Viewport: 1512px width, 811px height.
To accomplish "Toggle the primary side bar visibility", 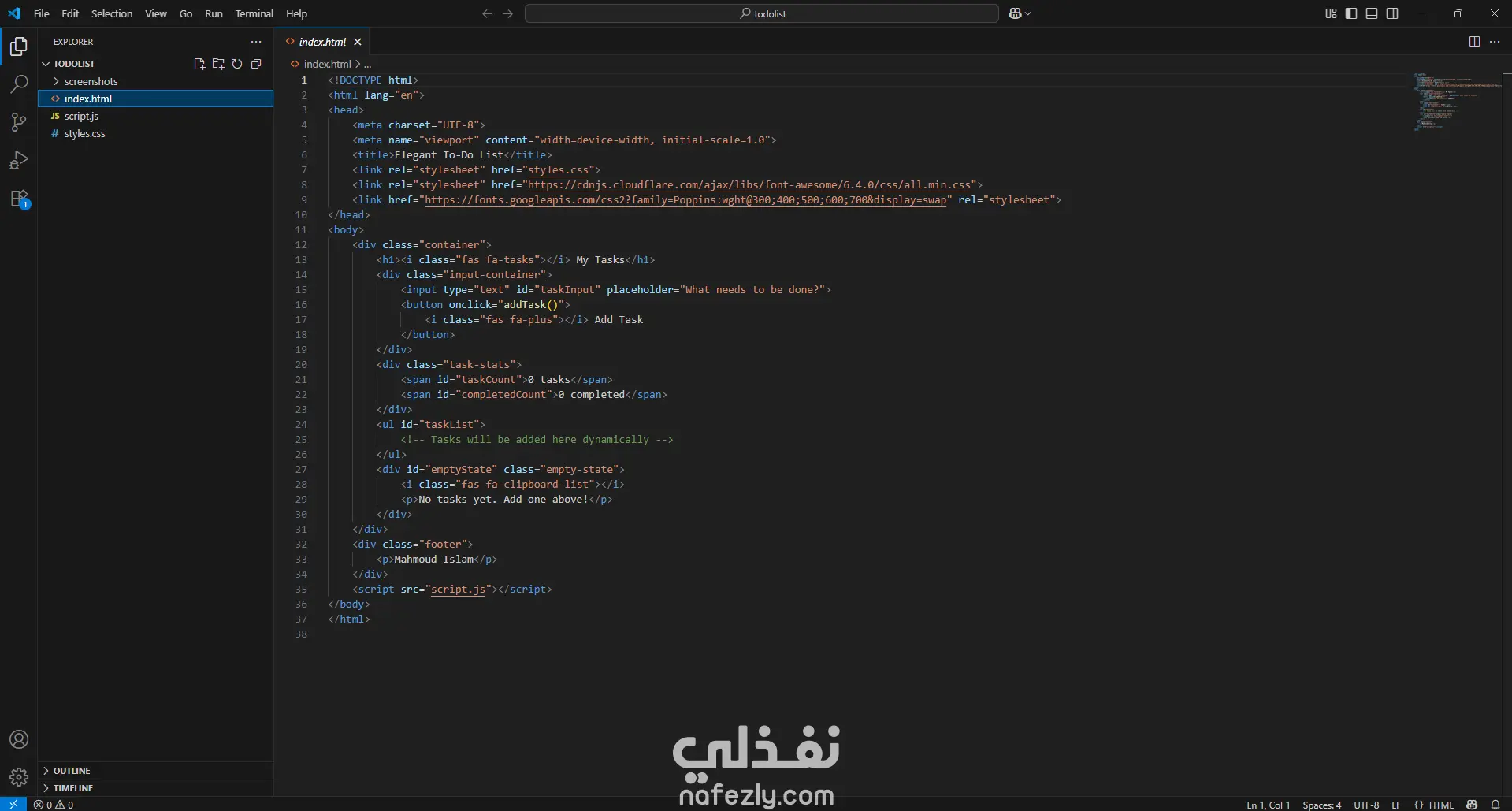I will pyautogui.click(x=1351, y=13).
